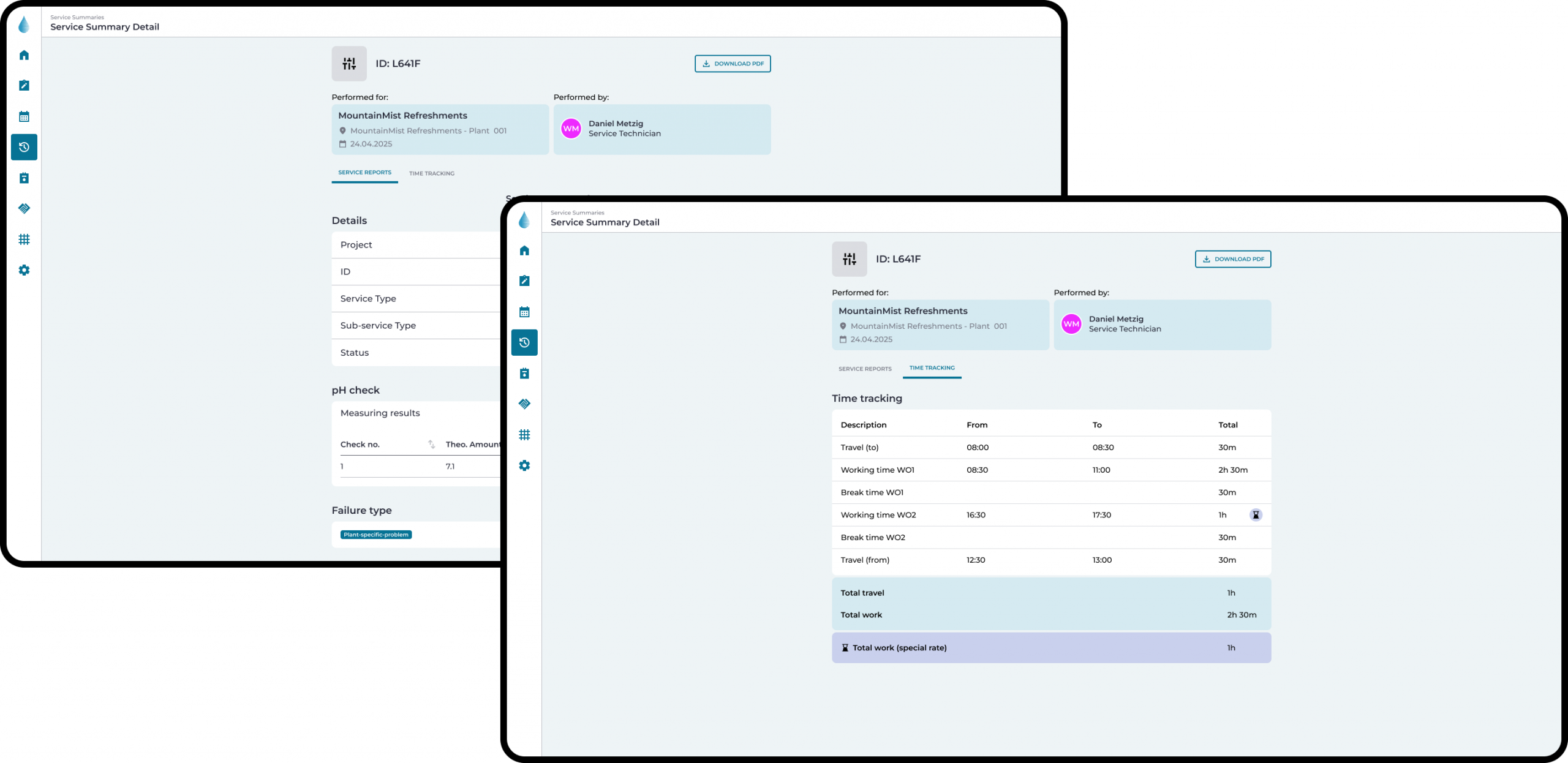1568x763 pixels.
Task: Open the calendar icon in the sidebar
Action: (x=524, y=311)
